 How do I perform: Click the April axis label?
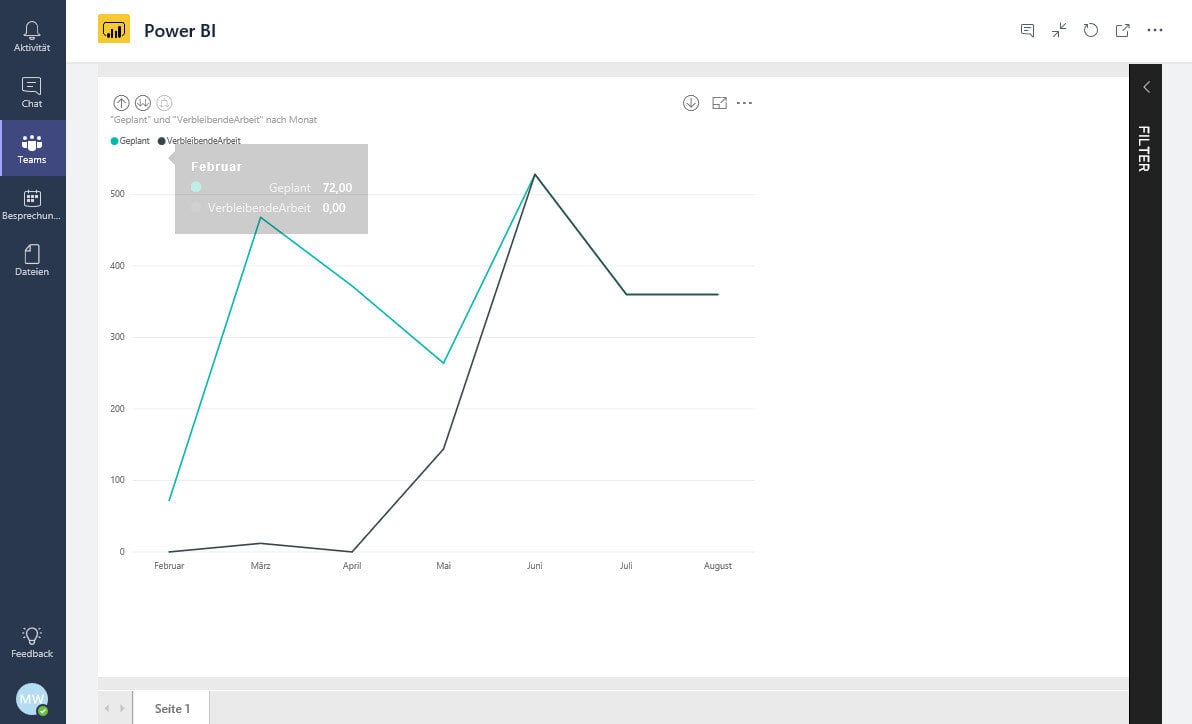click(352, 565)
